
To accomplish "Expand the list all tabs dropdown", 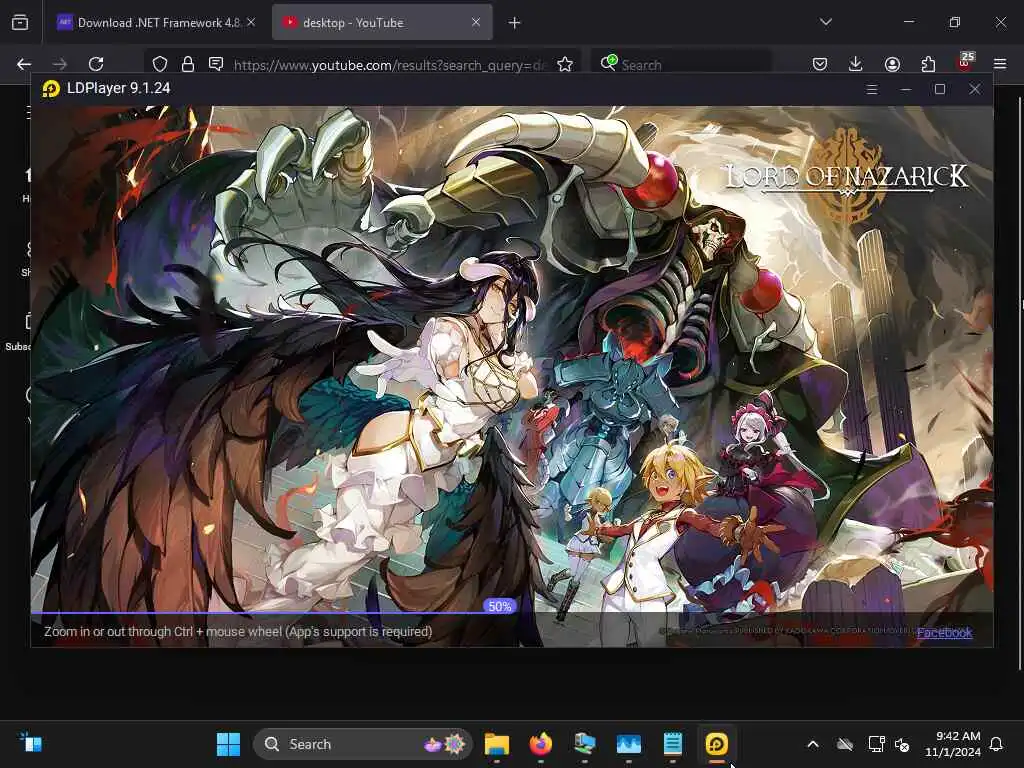I will coord(825,22).
